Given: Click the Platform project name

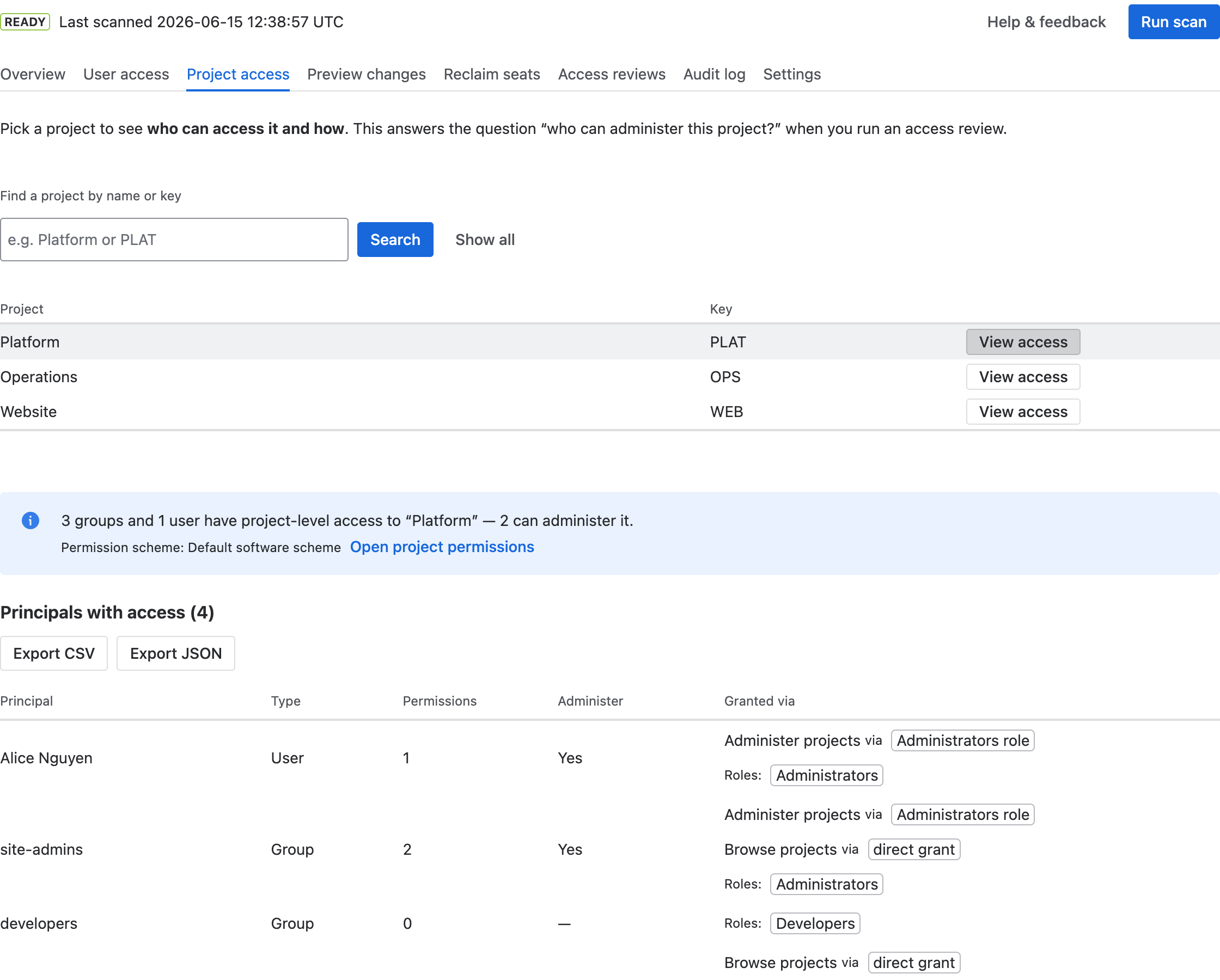Looking at the screenshot, I should (29, 342).
